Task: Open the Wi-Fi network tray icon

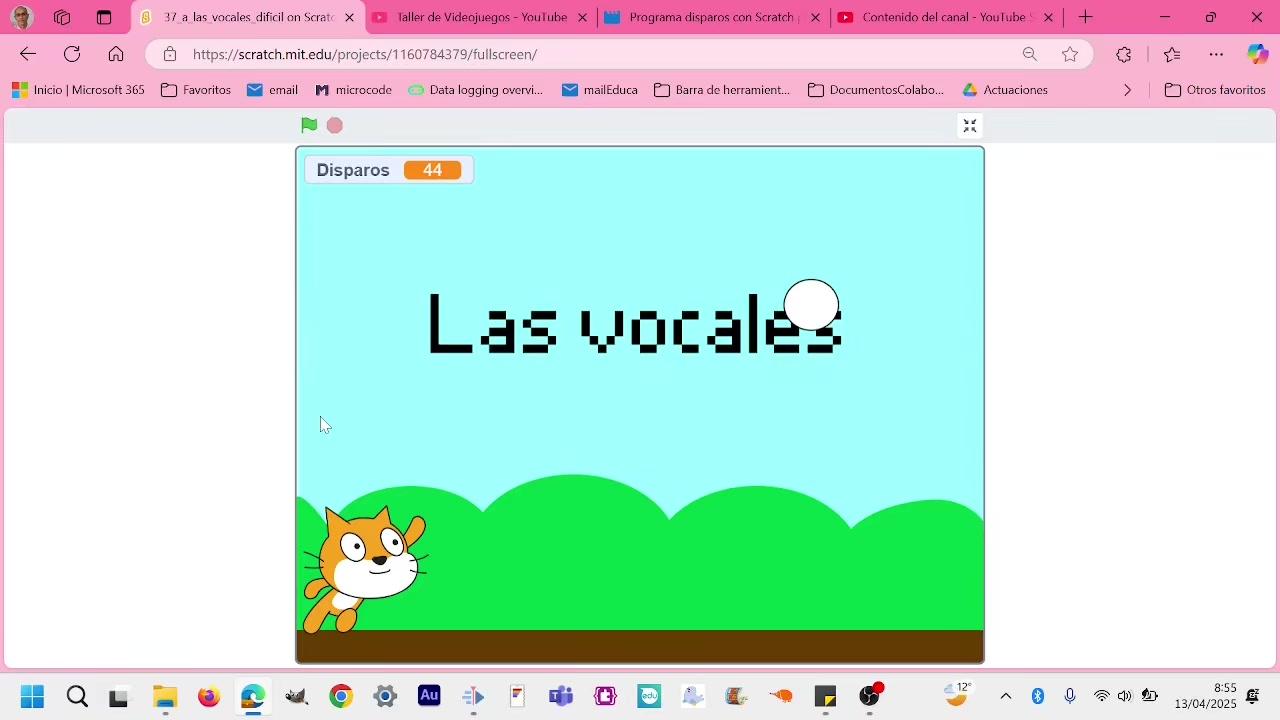Action: [x=1101, y=696]
